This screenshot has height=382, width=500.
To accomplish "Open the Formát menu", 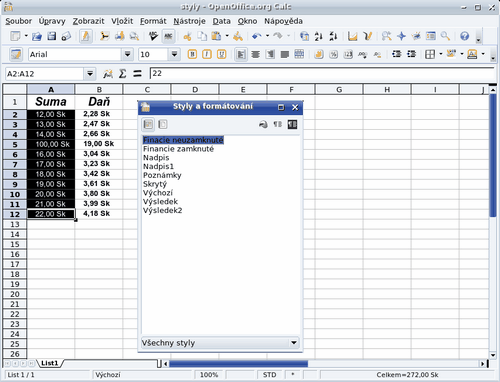I will point(153,21).
